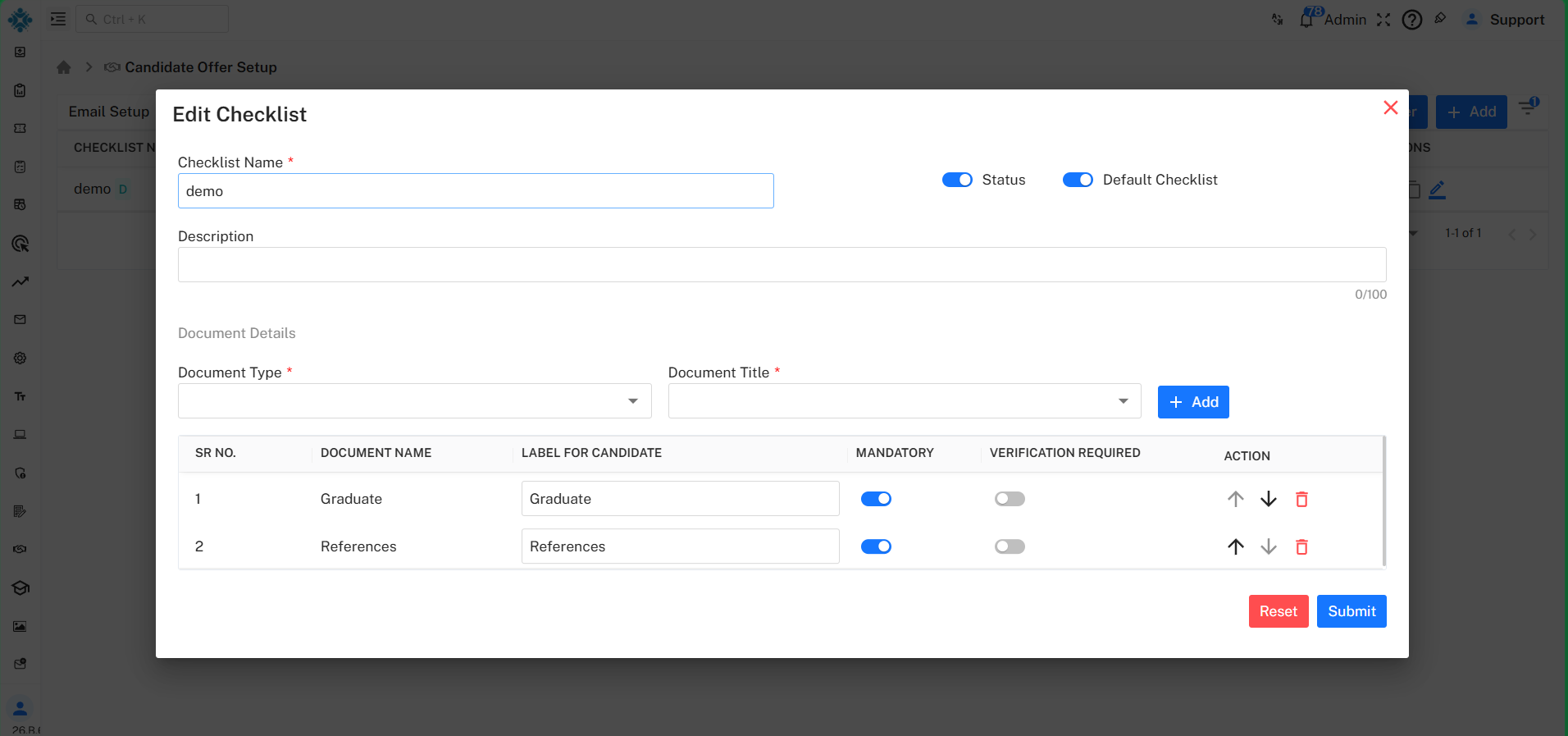Click the Admin label in header
This screenshot has width=1568, height=736.
1346,20
